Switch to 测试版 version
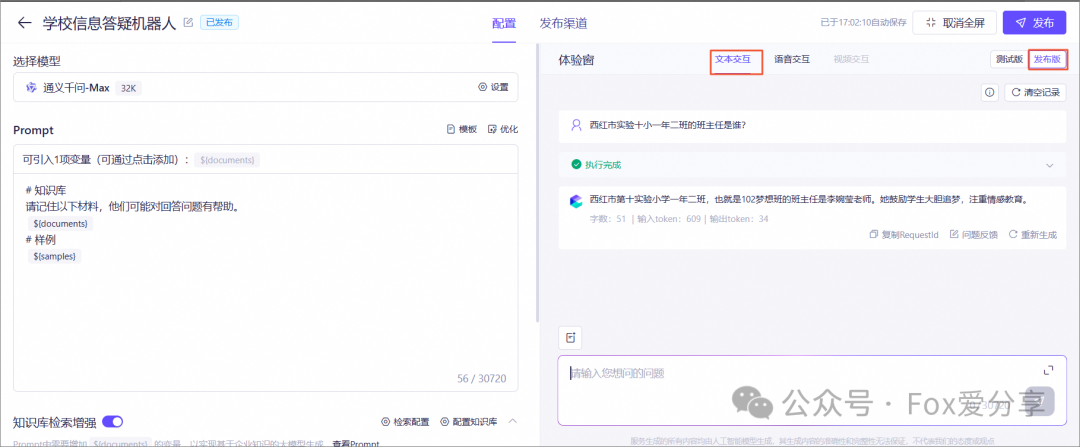 (x=1009, y=60)
